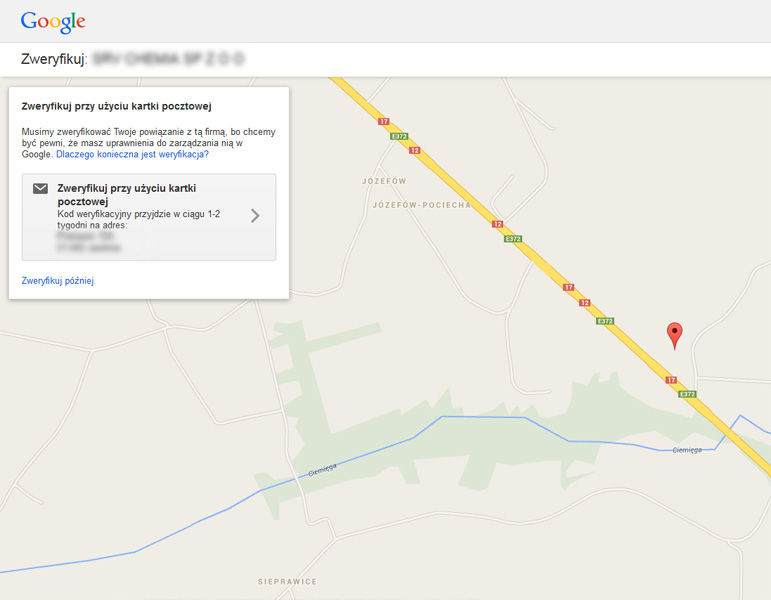Click the blurred business name in header
Image resolution: width=771 pixels, height=600 pixels.
point(168,59)
